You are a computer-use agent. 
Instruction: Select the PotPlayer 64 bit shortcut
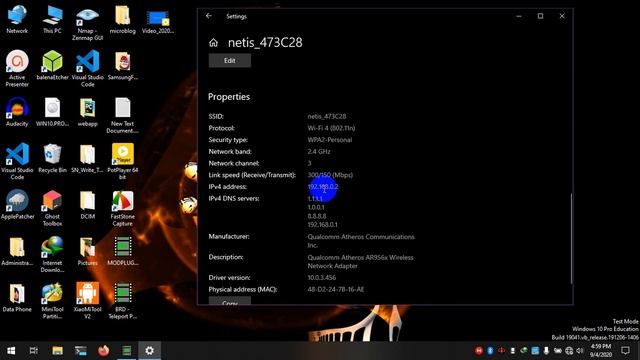coord(122,162)
